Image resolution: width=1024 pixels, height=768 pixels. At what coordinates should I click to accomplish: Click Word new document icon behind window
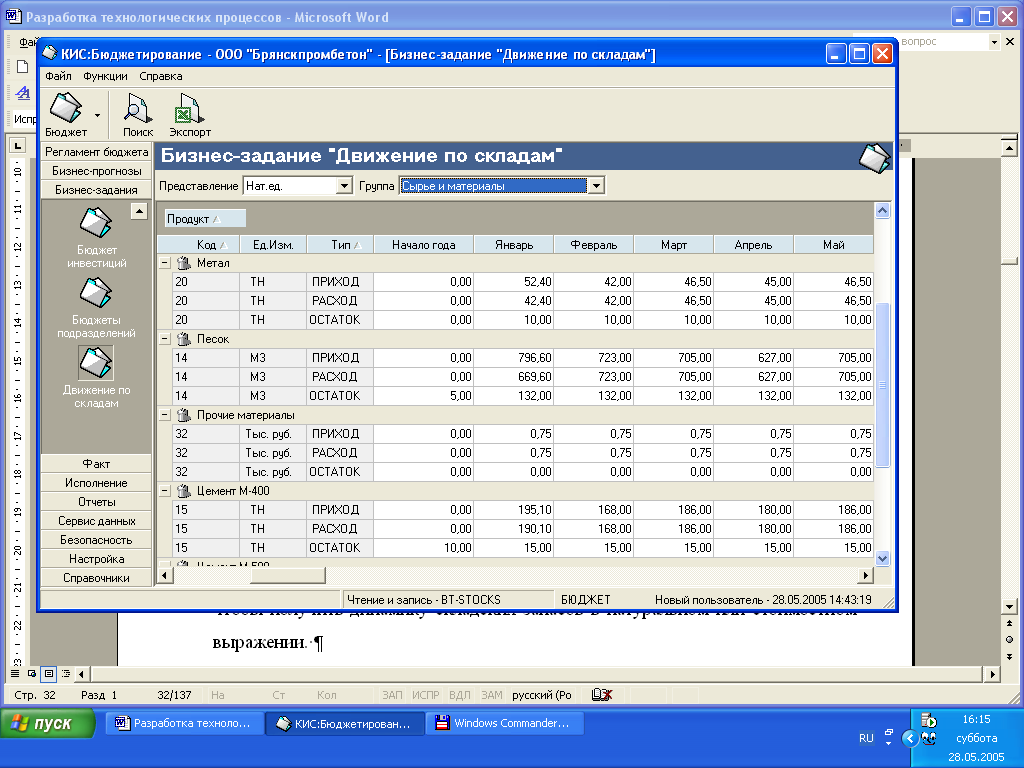(22, 67)
